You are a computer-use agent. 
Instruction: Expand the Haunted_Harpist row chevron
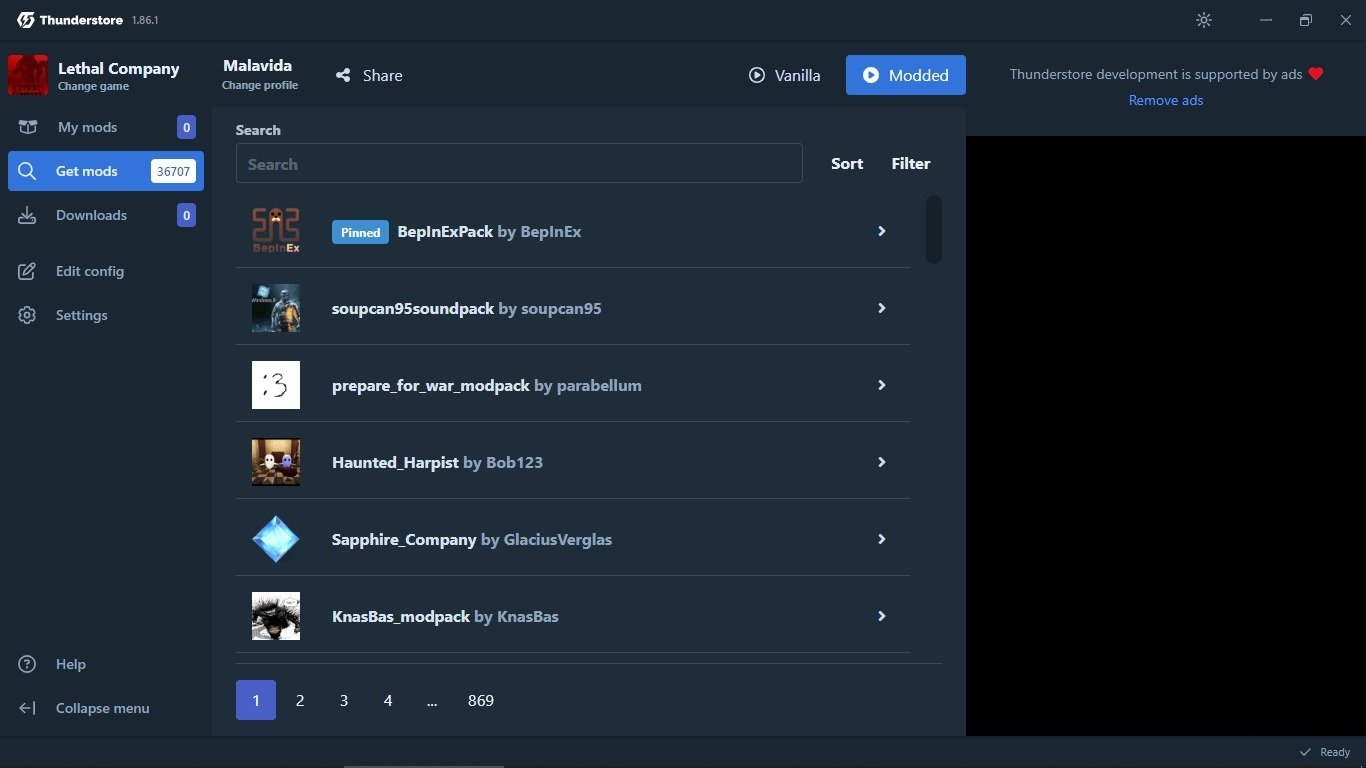click(882, 462)
